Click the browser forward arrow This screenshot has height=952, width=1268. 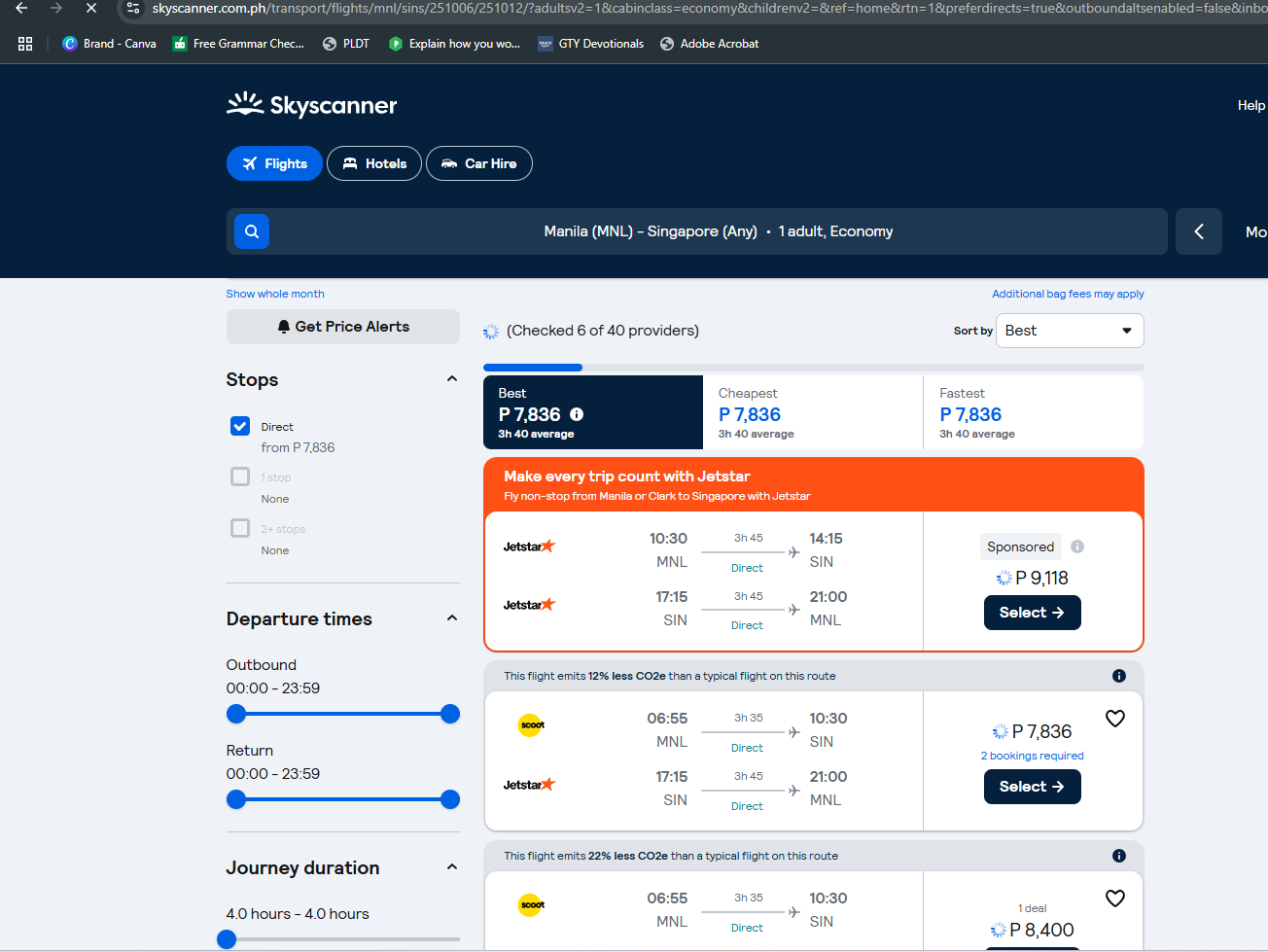tap(56, 8)
